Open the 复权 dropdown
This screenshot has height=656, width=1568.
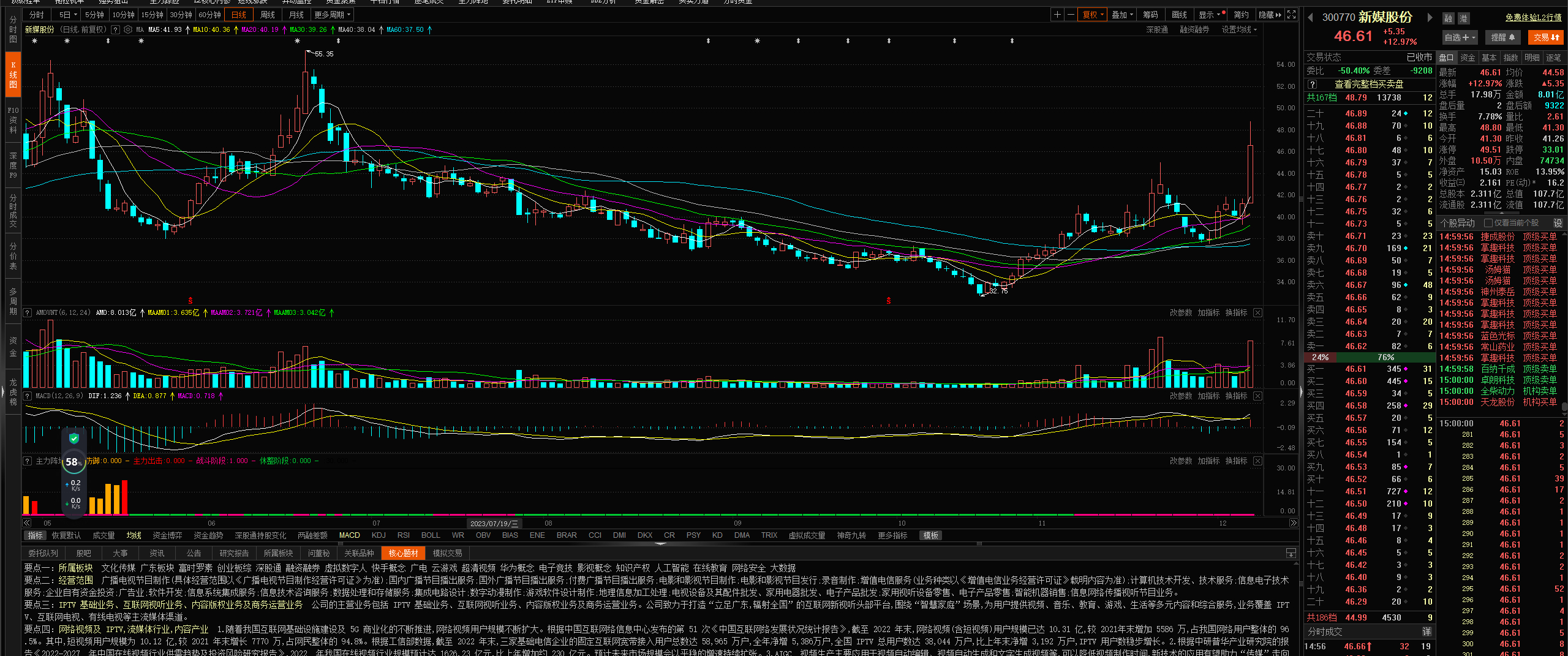(1093, 15)
